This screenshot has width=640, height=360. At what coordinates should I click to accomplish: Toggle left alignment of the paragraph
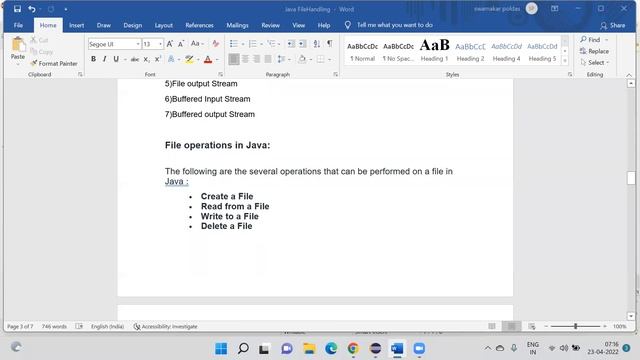pyautogui.click(x=234, y=59)
